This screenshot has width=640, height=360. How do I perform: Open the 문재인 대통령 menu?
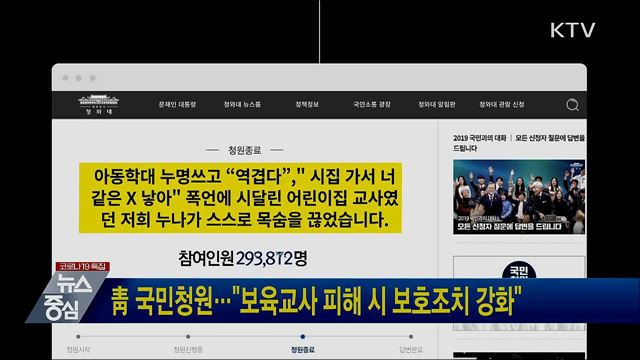(x=178, y=104)
